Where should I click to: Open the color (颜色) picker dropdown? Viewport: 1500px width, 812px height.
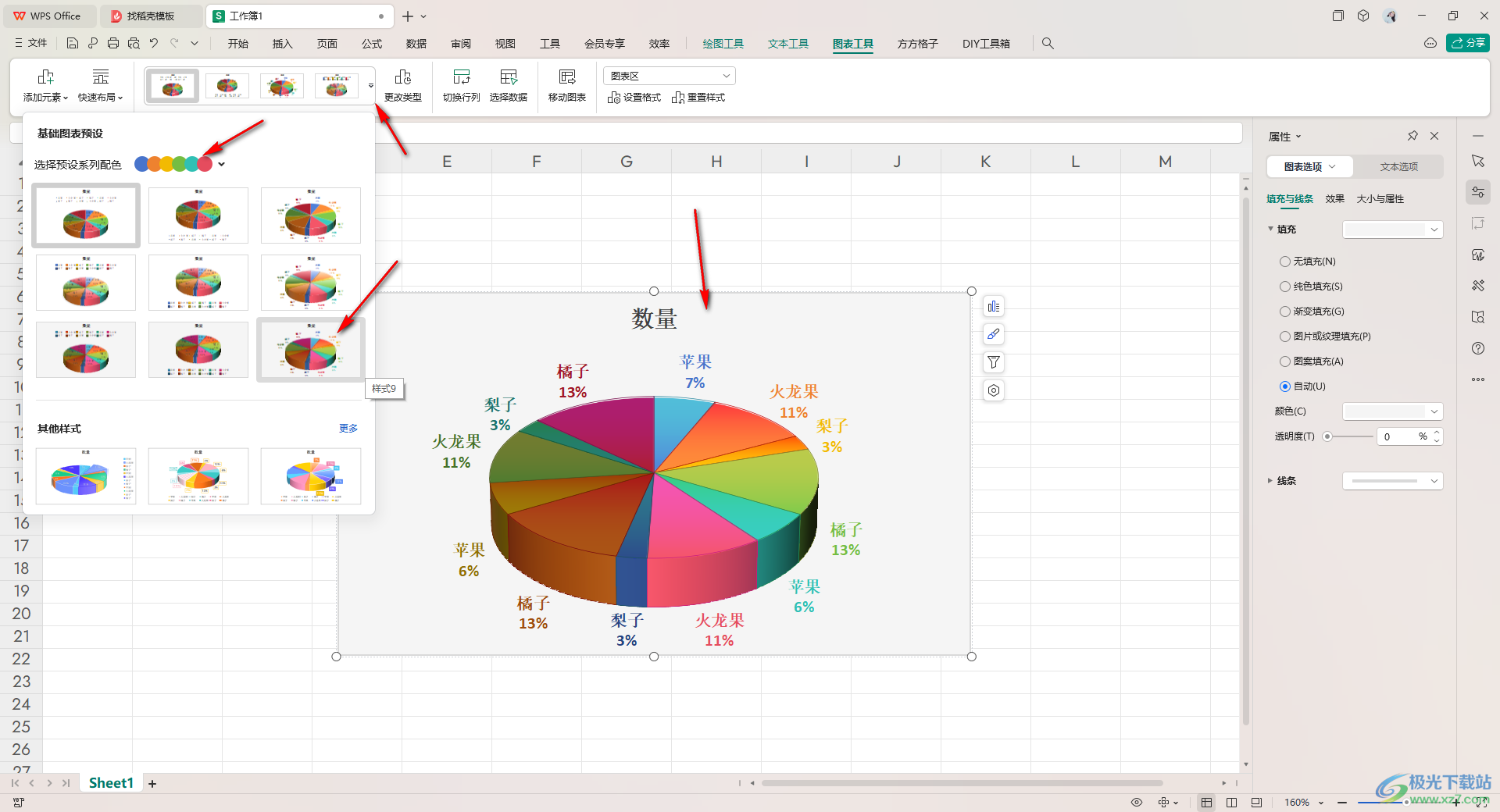1392,411
